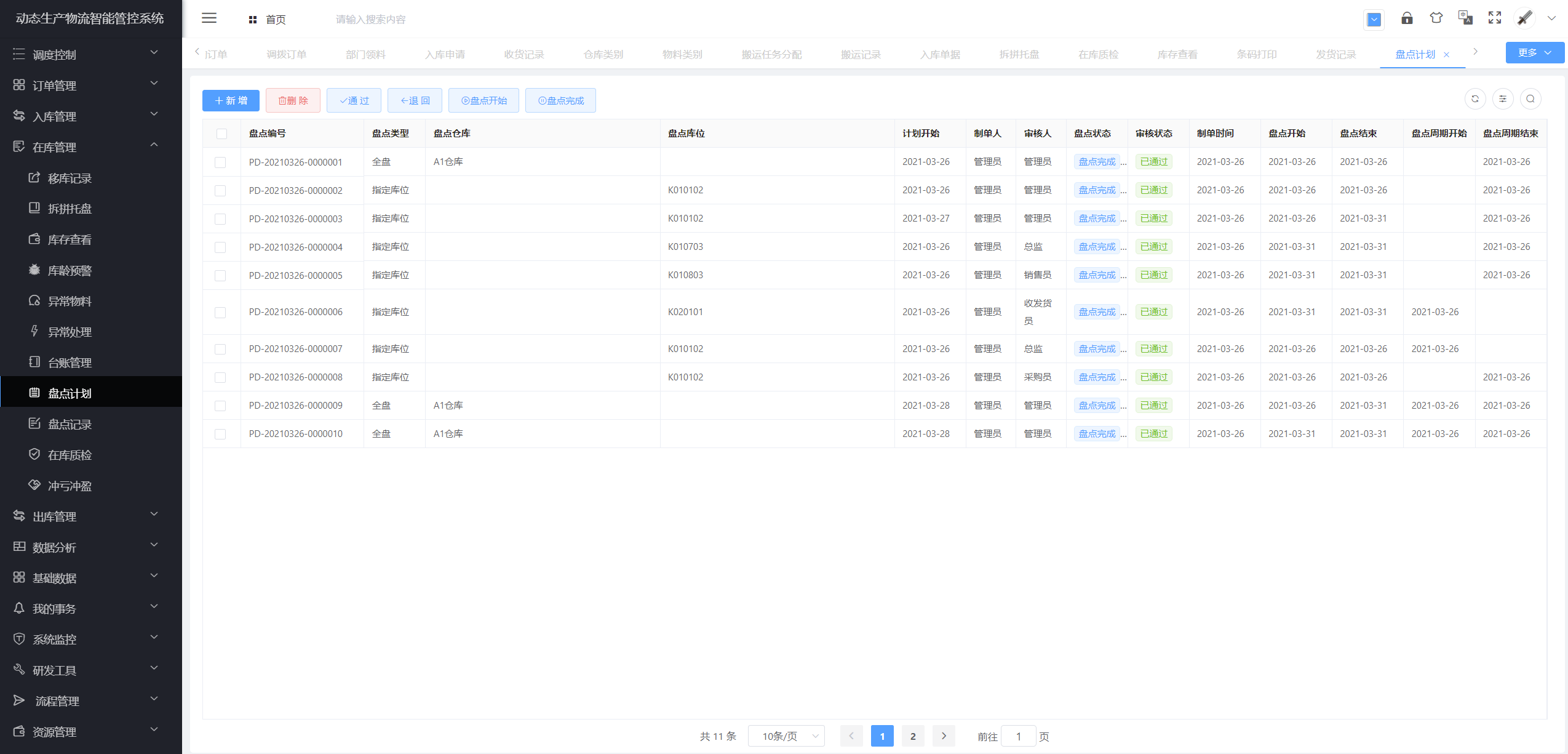Go to page 2 in pagination
1568x754 pixels.
tap(913, 736)
